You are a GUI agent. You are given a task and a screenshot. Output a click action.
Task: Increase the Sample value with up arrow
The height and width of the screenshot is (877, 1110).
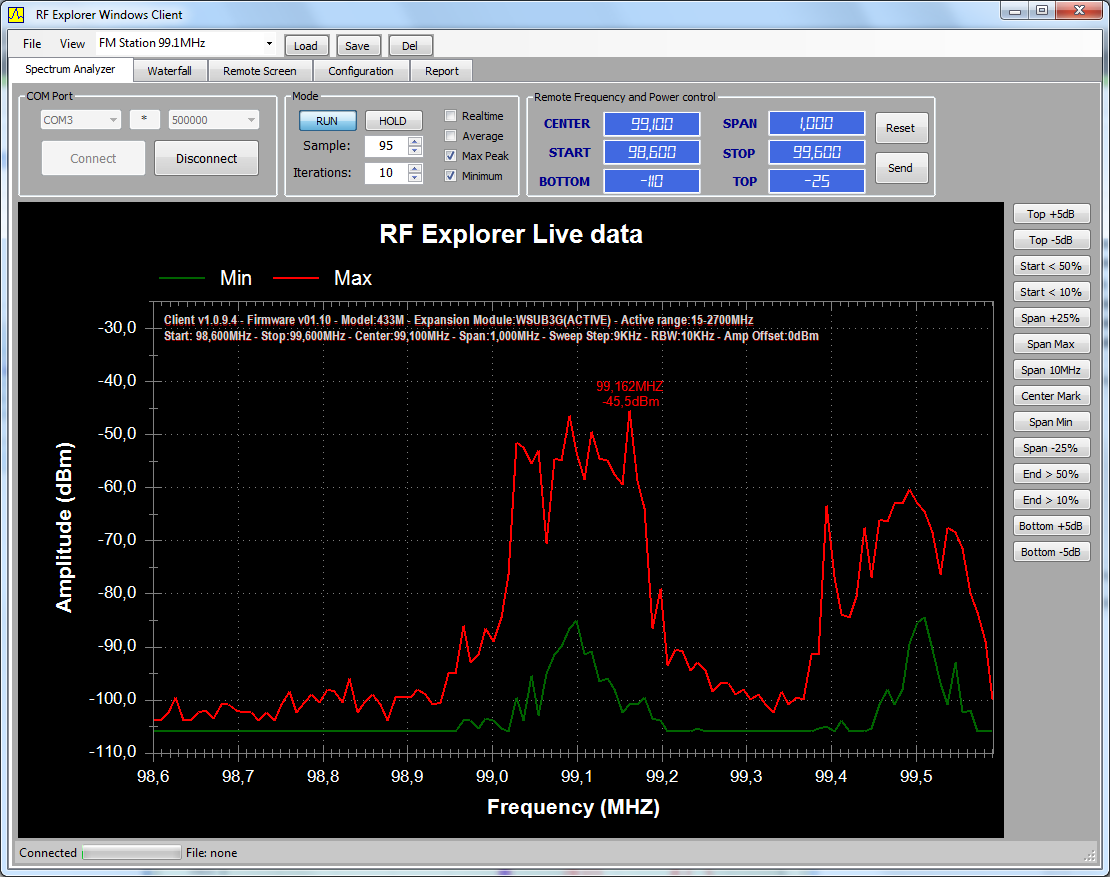pos(416,142)
